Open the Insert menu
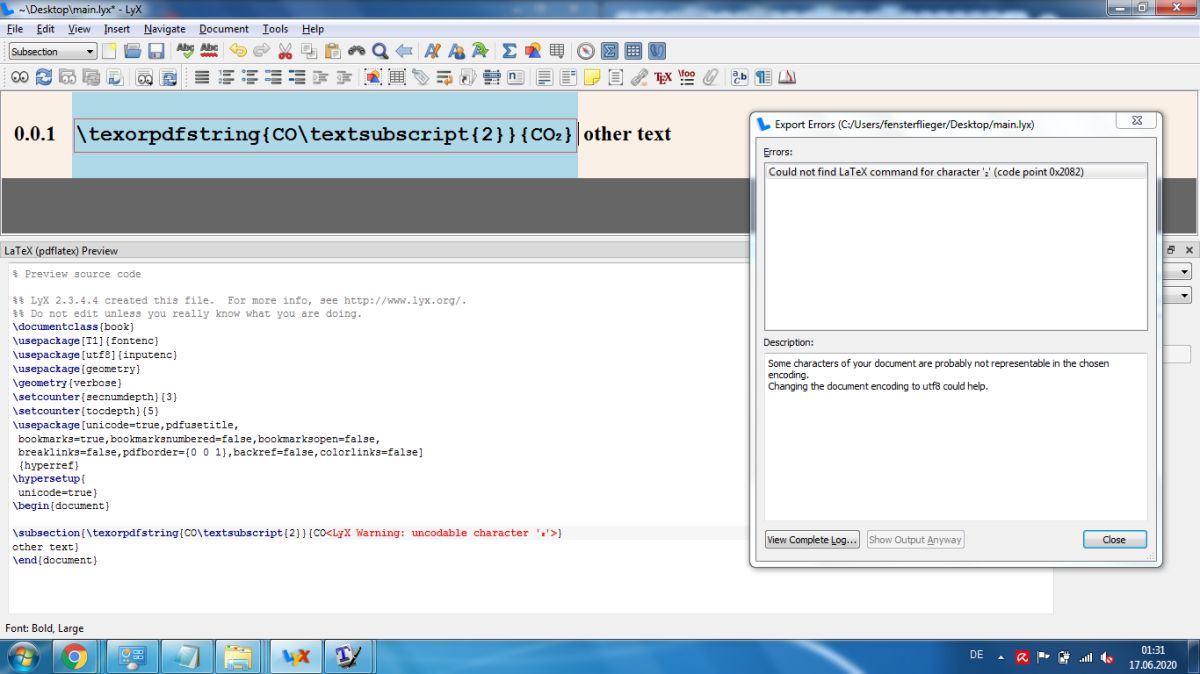This screenshot has width=1200, height=674. click(x=117, y=29)
